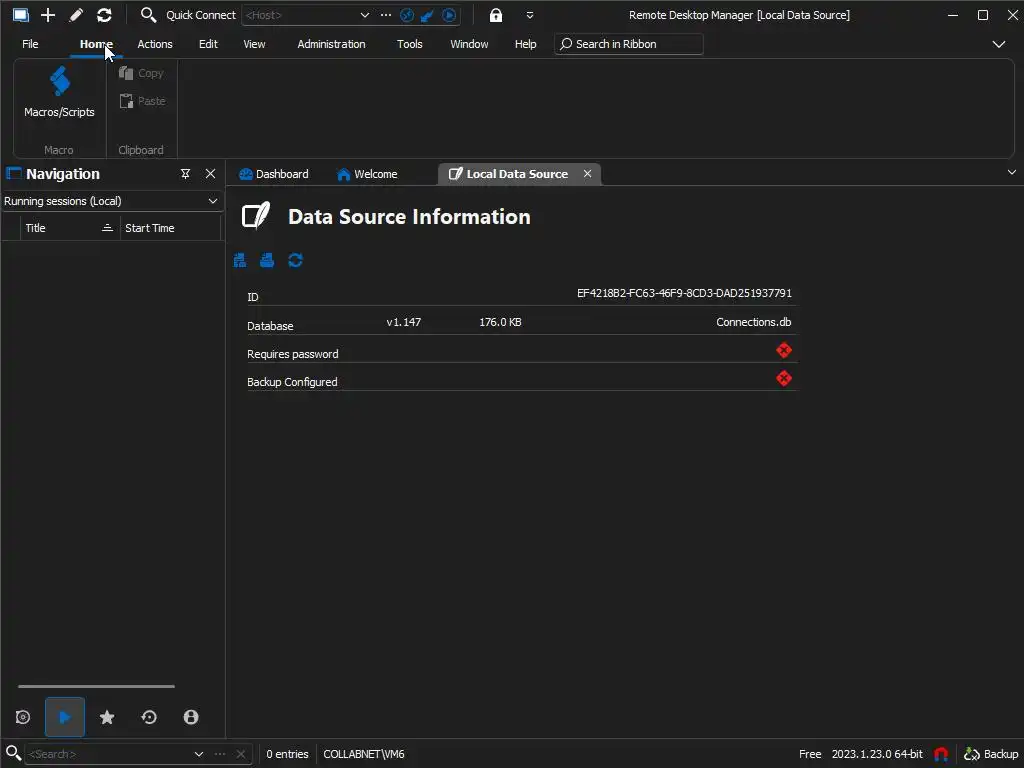The width and height of the screenshot is (1024, 768).
Task: Click the 2023.1.23.0 64-bit version text
Action: tap(876, 754)
